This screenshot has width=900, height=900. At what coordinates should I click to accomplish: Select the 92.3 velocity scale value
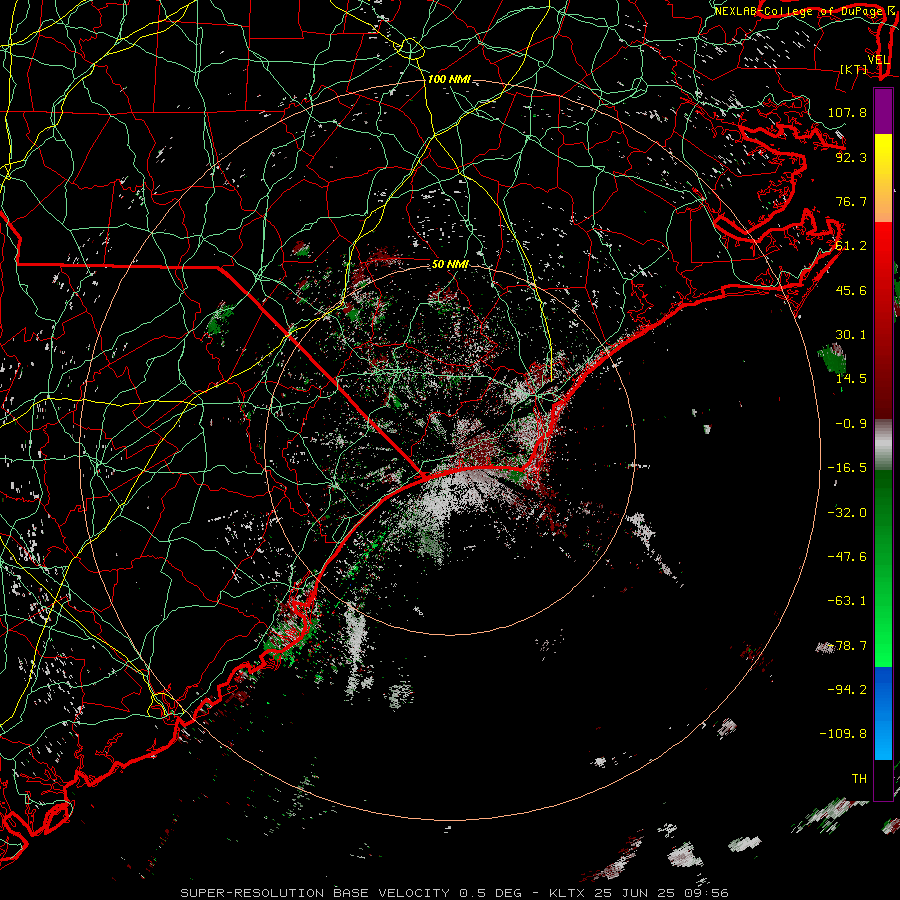pyautogui.click(x=851, y=157)
